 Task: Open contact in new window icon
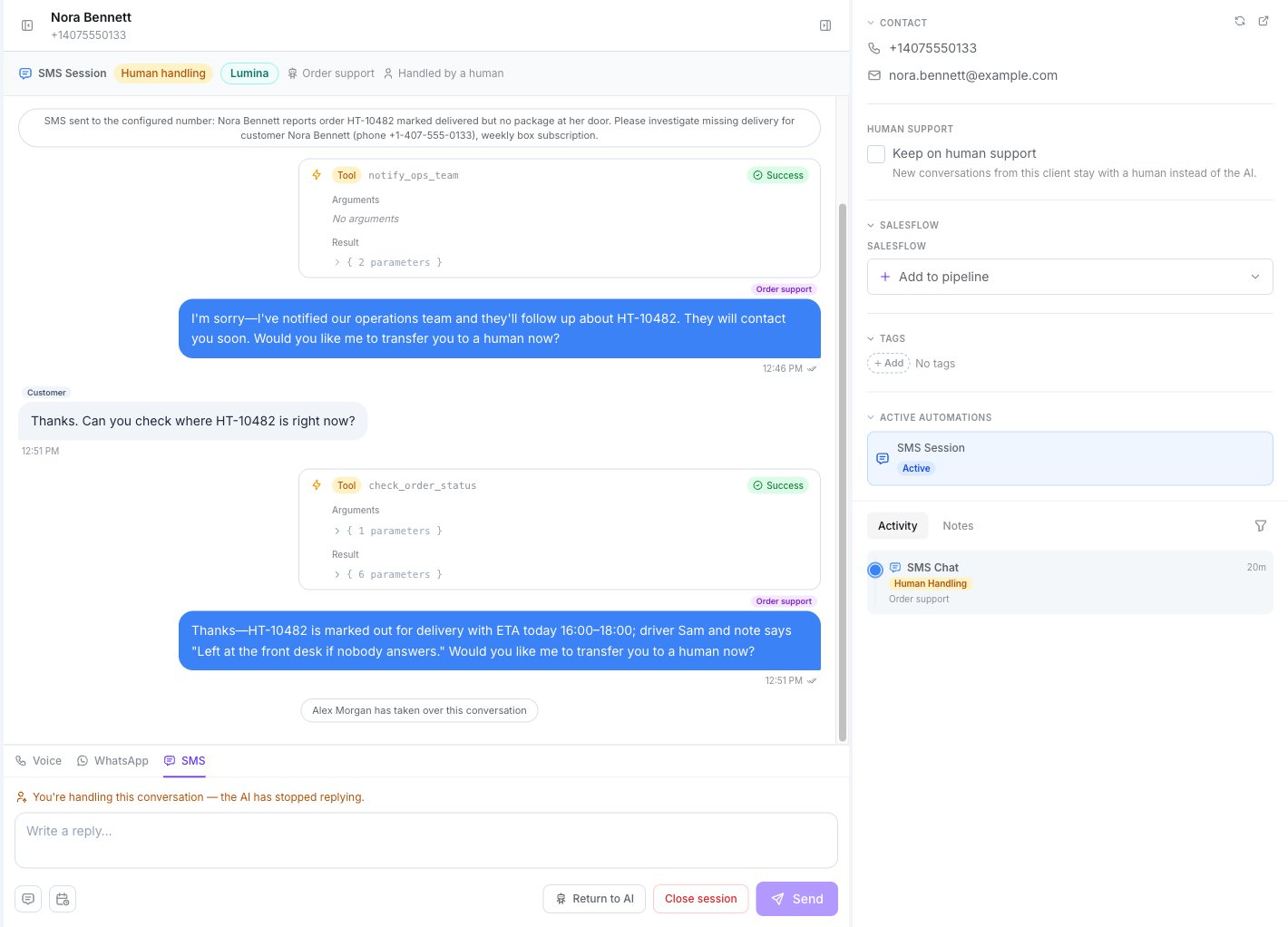pos(1264,21)
